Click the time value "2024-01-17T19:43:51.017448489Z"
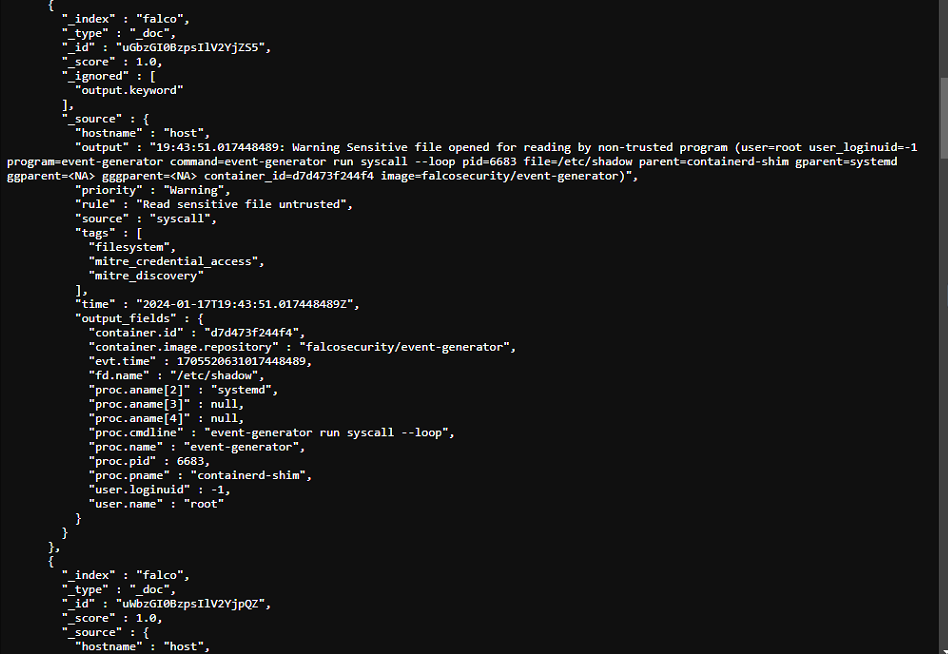948x654 pixels. (x=245, y=304)
